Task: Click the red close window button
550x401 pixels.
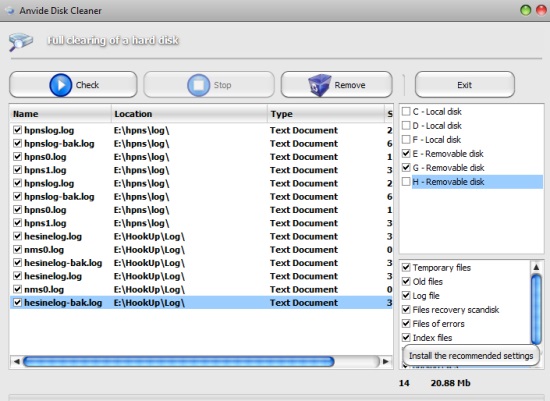Action: [x=541, y=10]
